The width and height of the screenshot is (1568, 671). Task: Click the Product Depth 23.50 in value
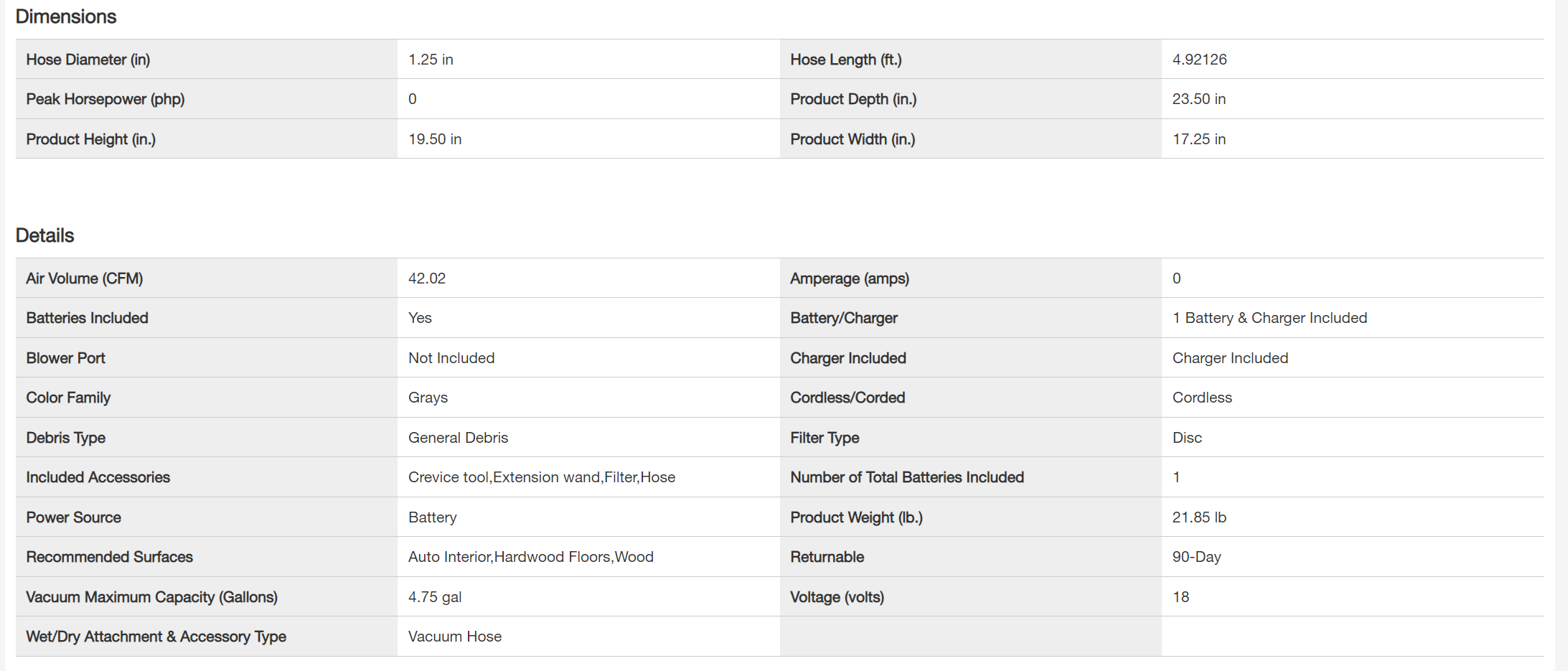[1198, 99]
